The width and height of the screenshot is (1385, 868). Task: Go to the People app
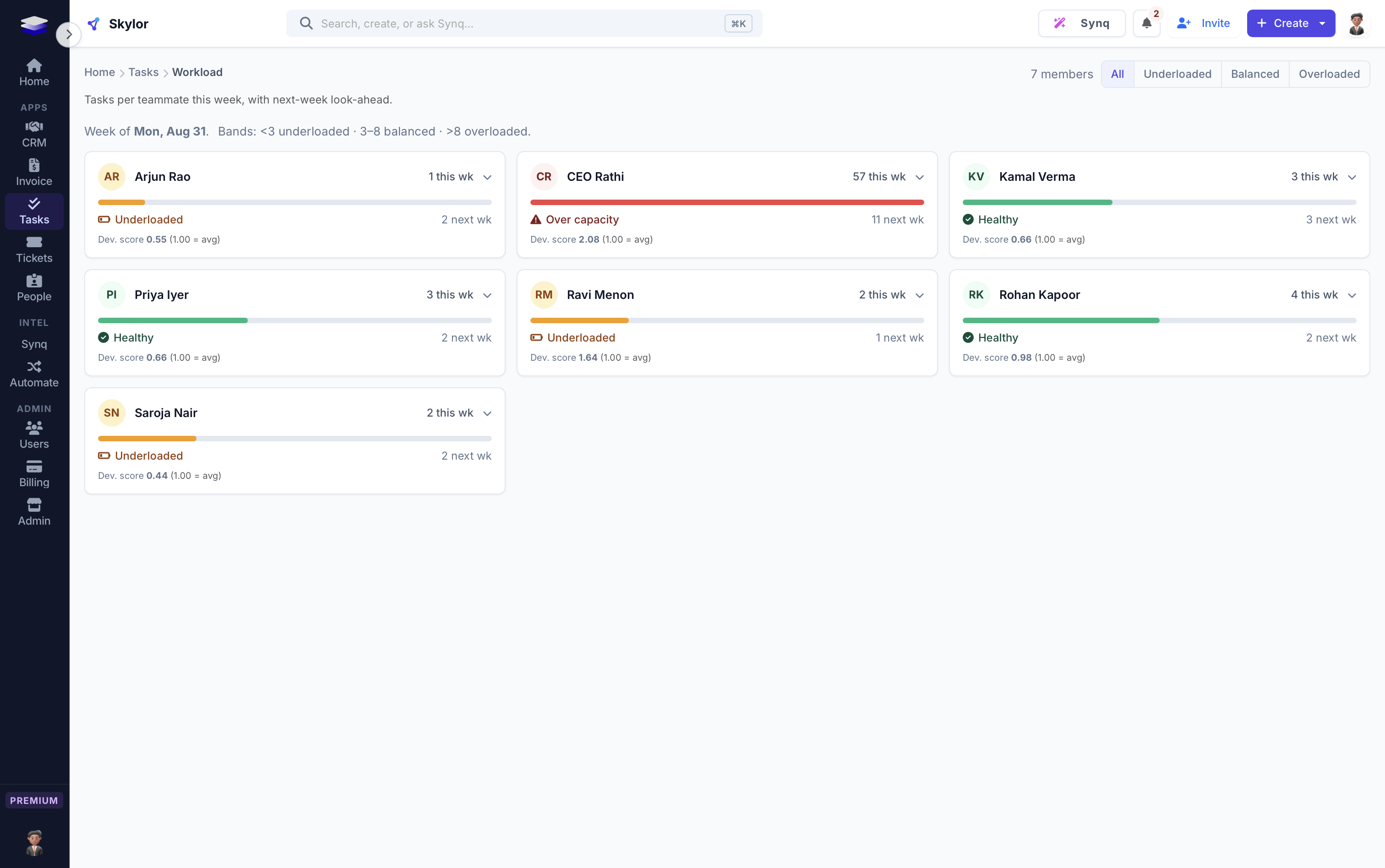pos(34,288)
